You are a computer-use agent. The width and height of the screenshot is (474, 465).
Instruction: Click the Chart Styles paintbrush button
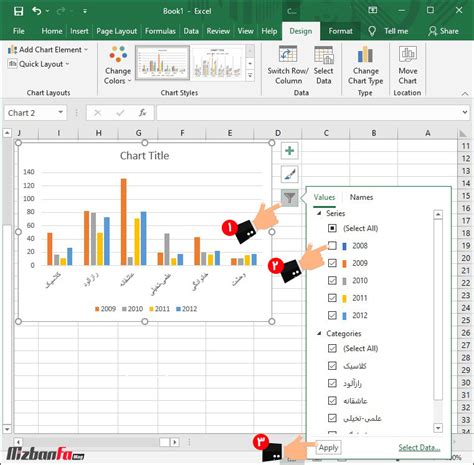289,174
